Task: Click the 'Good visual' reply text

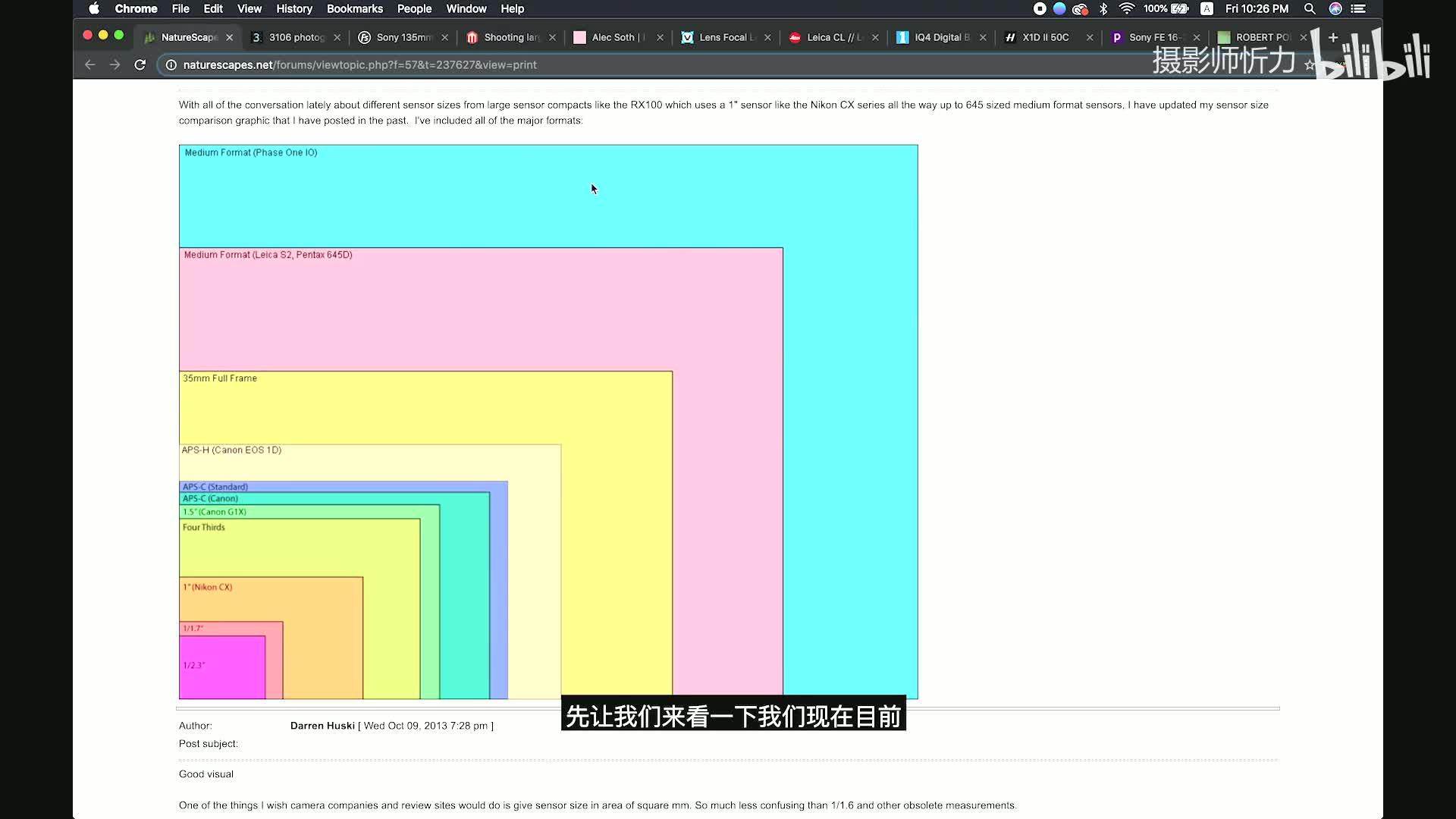Action: pos(206,774)
